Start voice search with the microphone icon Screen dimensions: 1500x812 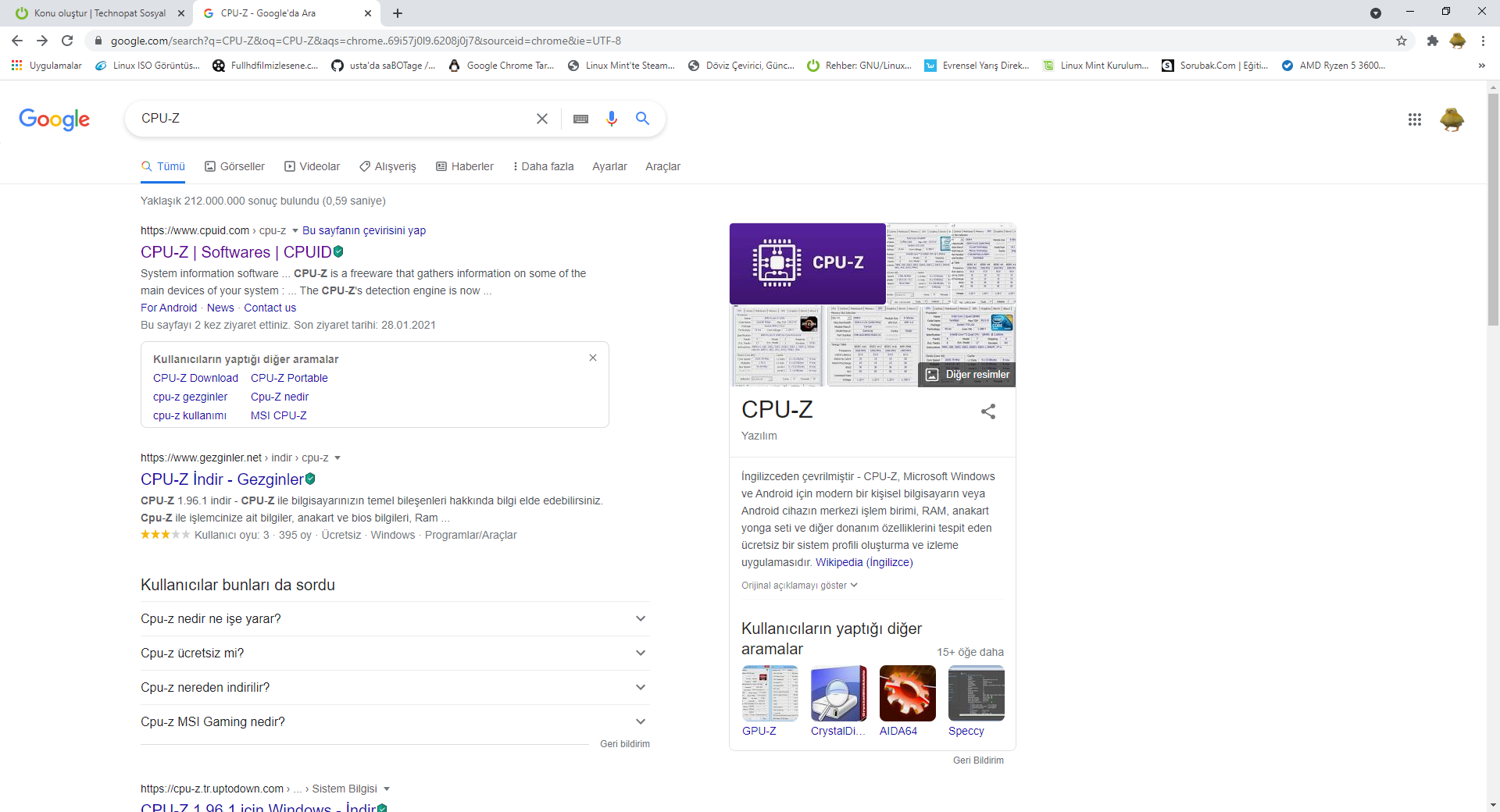[612, 119]
